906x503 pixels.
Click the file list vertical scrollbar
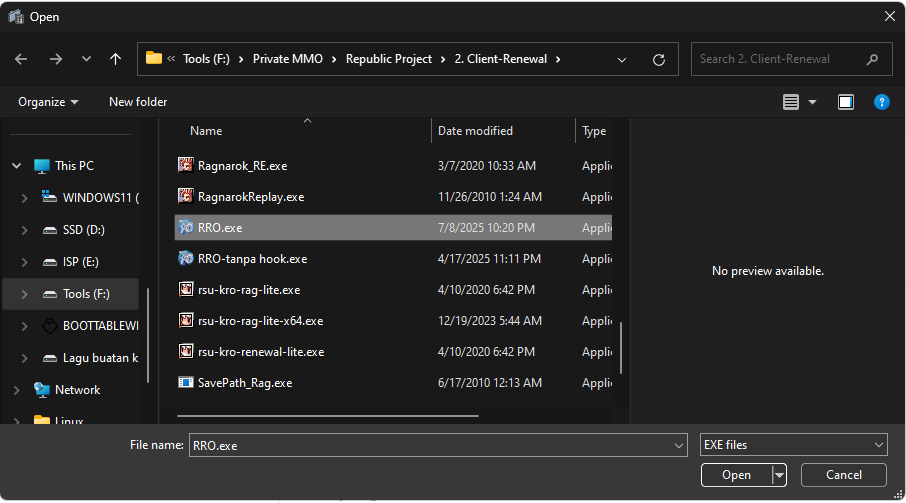click(x=621, y=348)
